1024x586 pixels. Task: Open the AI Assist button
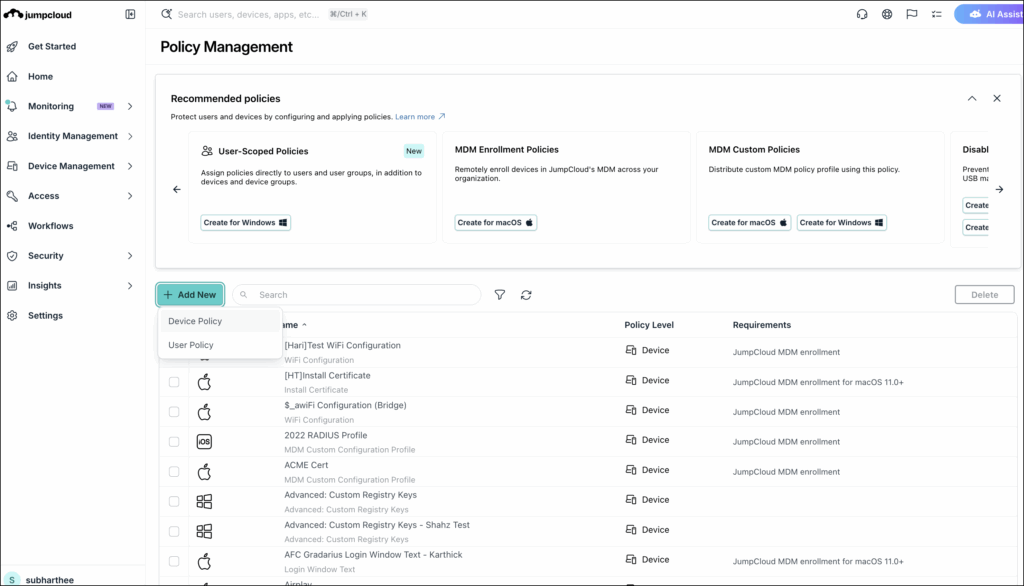[989, 14]
